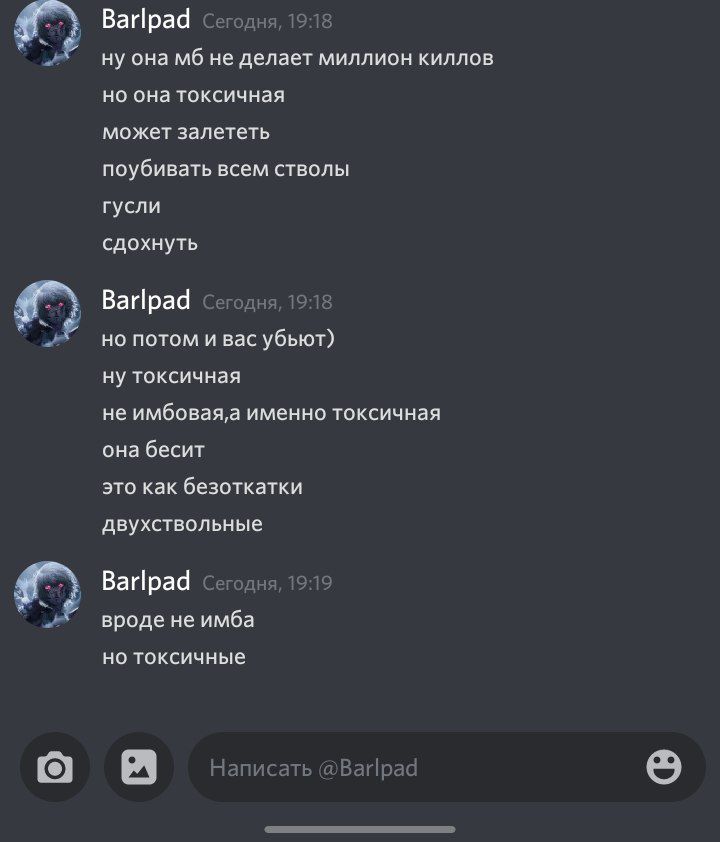Image resolution: width=720 pixels, height=842 pixels.
Task: Select the message 'ну она мб не делает миллион киллов'
Action: point(298,58)
